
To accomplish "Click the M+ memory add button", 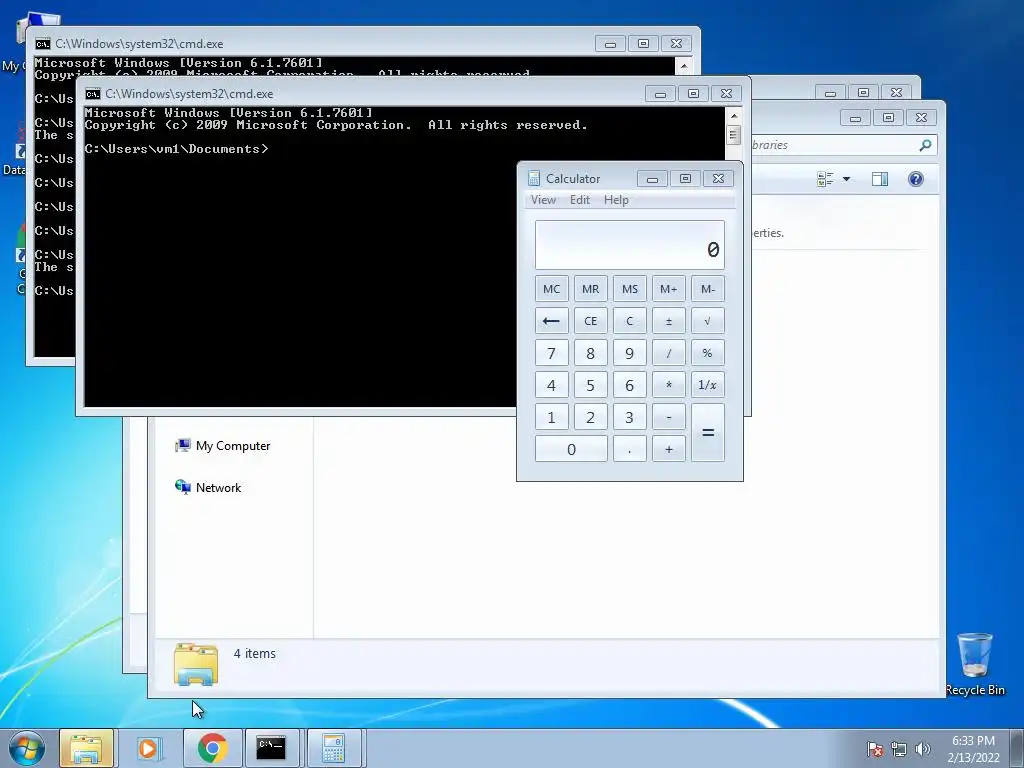I will click(x=669, y=289).
